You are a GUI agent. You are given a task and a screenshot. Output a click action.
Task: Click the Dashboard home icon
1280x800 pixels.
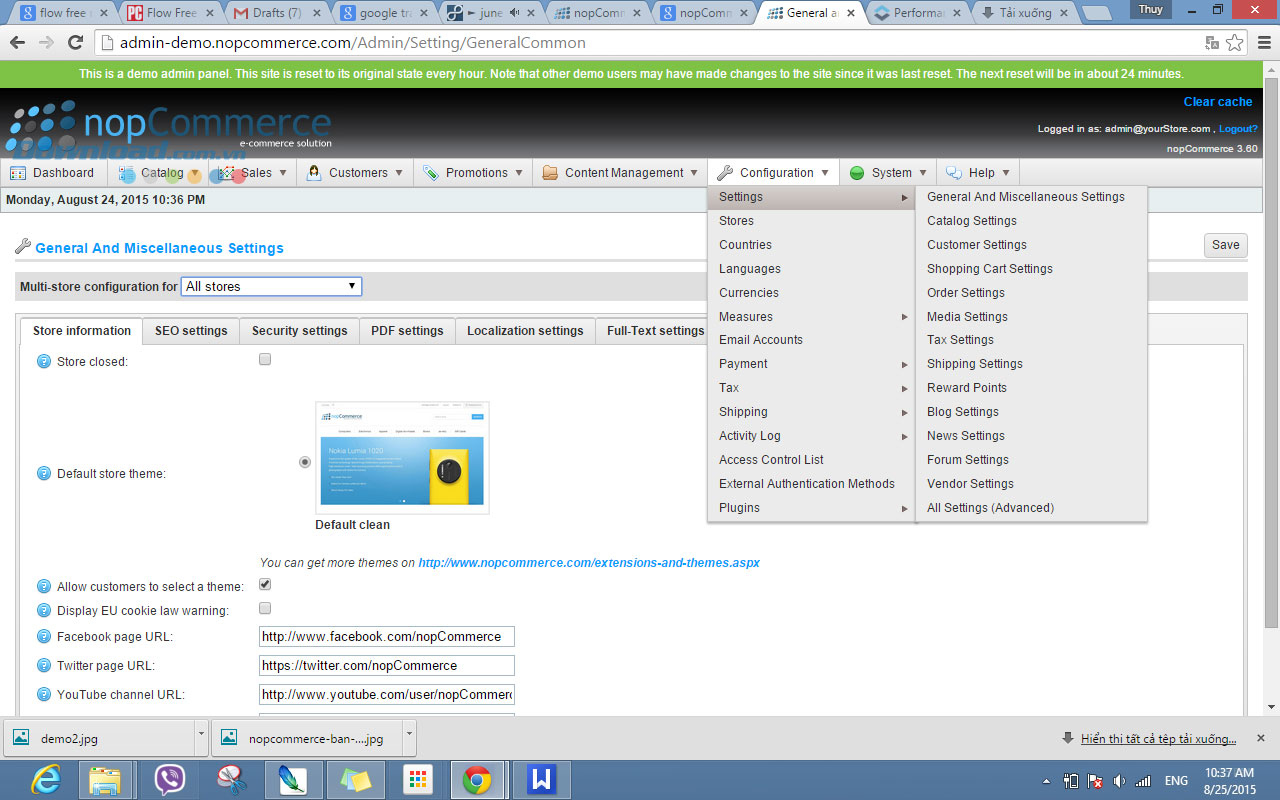(x=20, y=173)
